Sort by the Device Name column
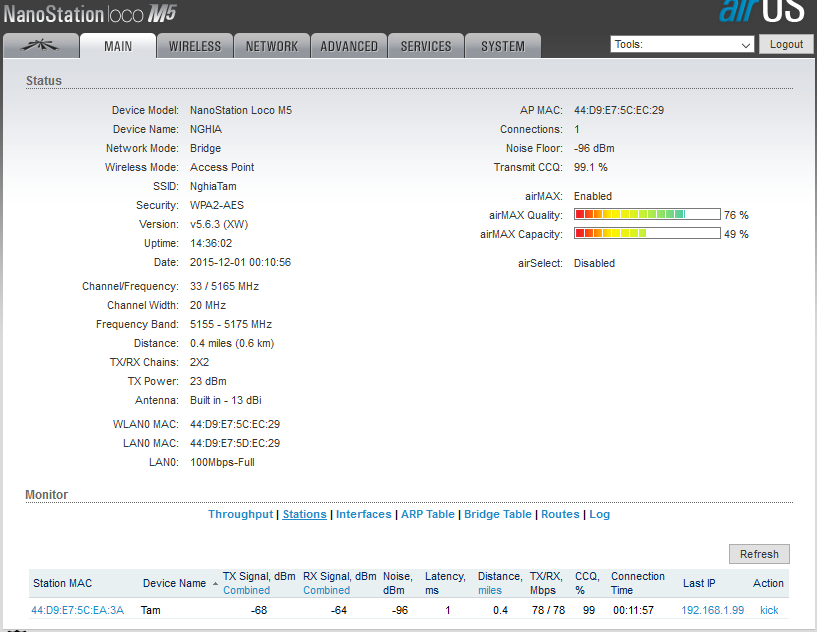 pos(175,584)
